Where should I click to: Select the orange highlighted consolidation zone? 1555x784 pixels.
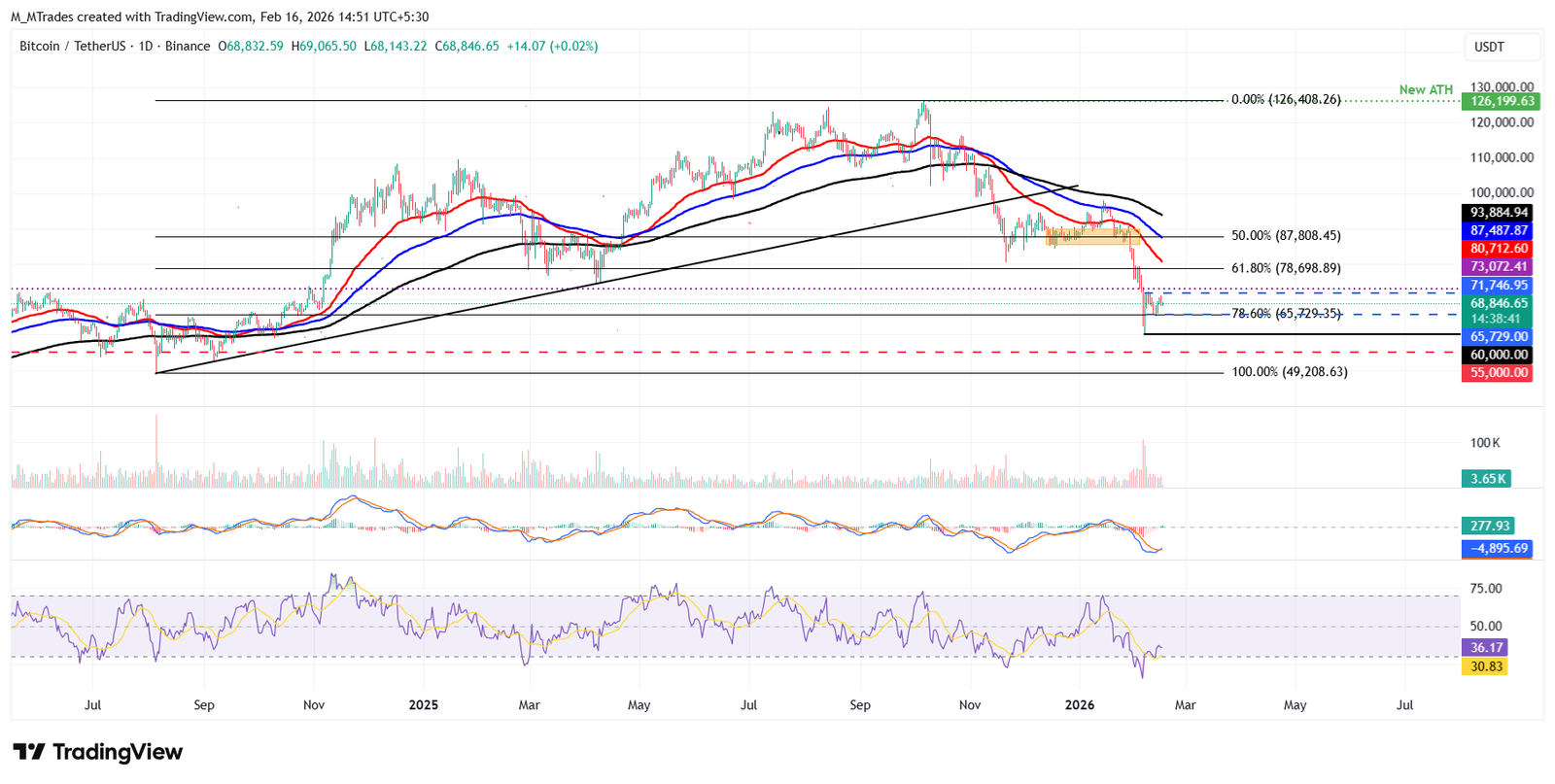[x=1087, y=236]
